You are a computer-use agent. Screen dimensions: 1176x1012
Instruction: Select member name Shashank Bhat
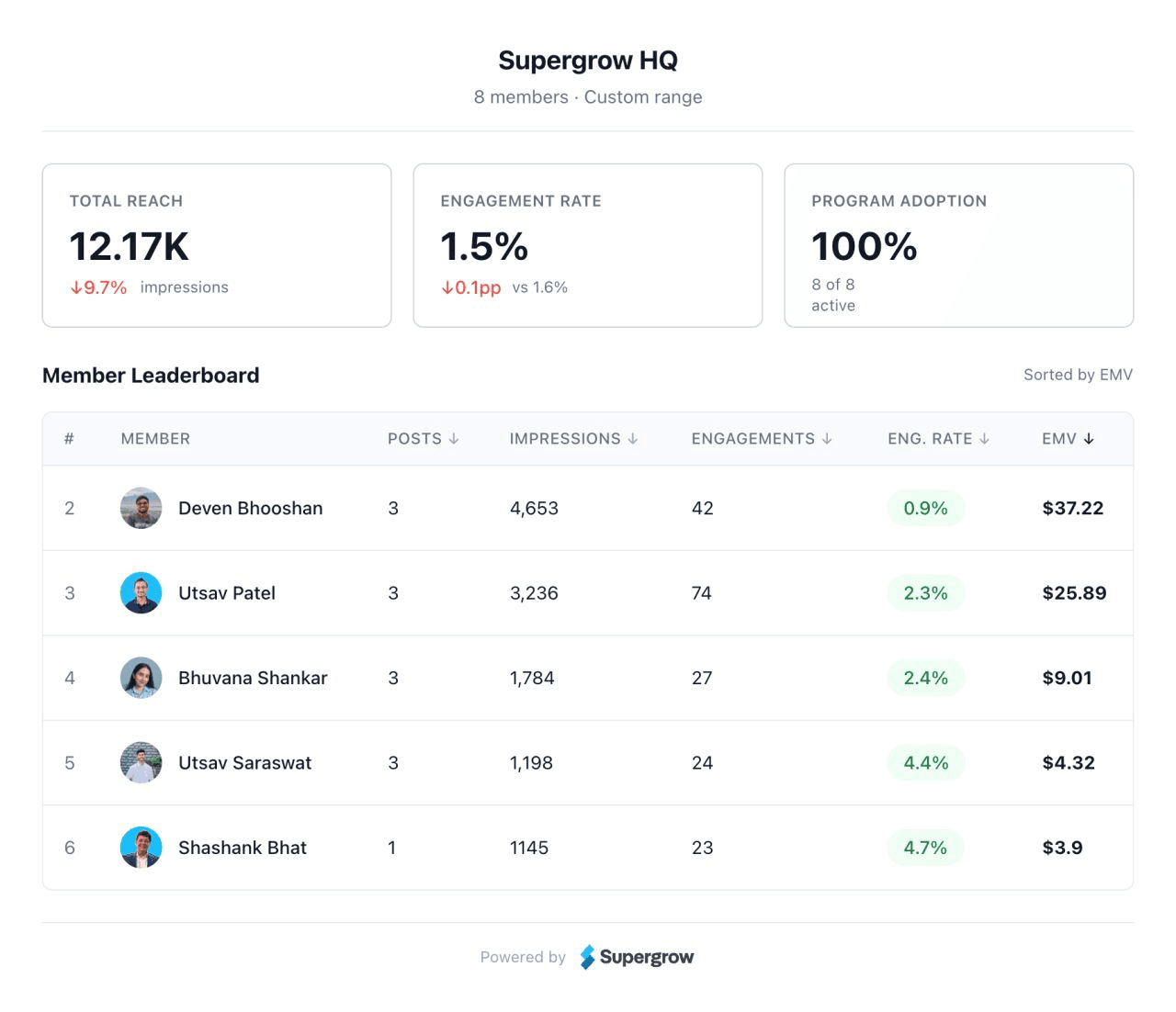tap(243, 848)
